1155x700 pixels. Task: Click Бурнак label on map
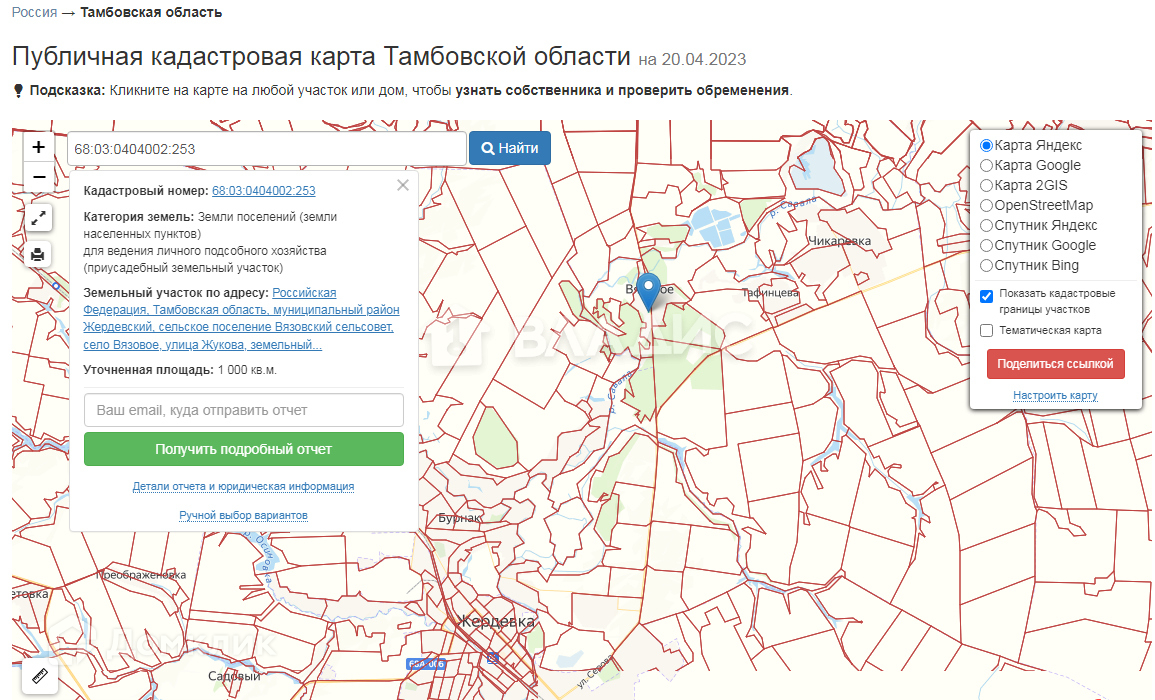459,518
